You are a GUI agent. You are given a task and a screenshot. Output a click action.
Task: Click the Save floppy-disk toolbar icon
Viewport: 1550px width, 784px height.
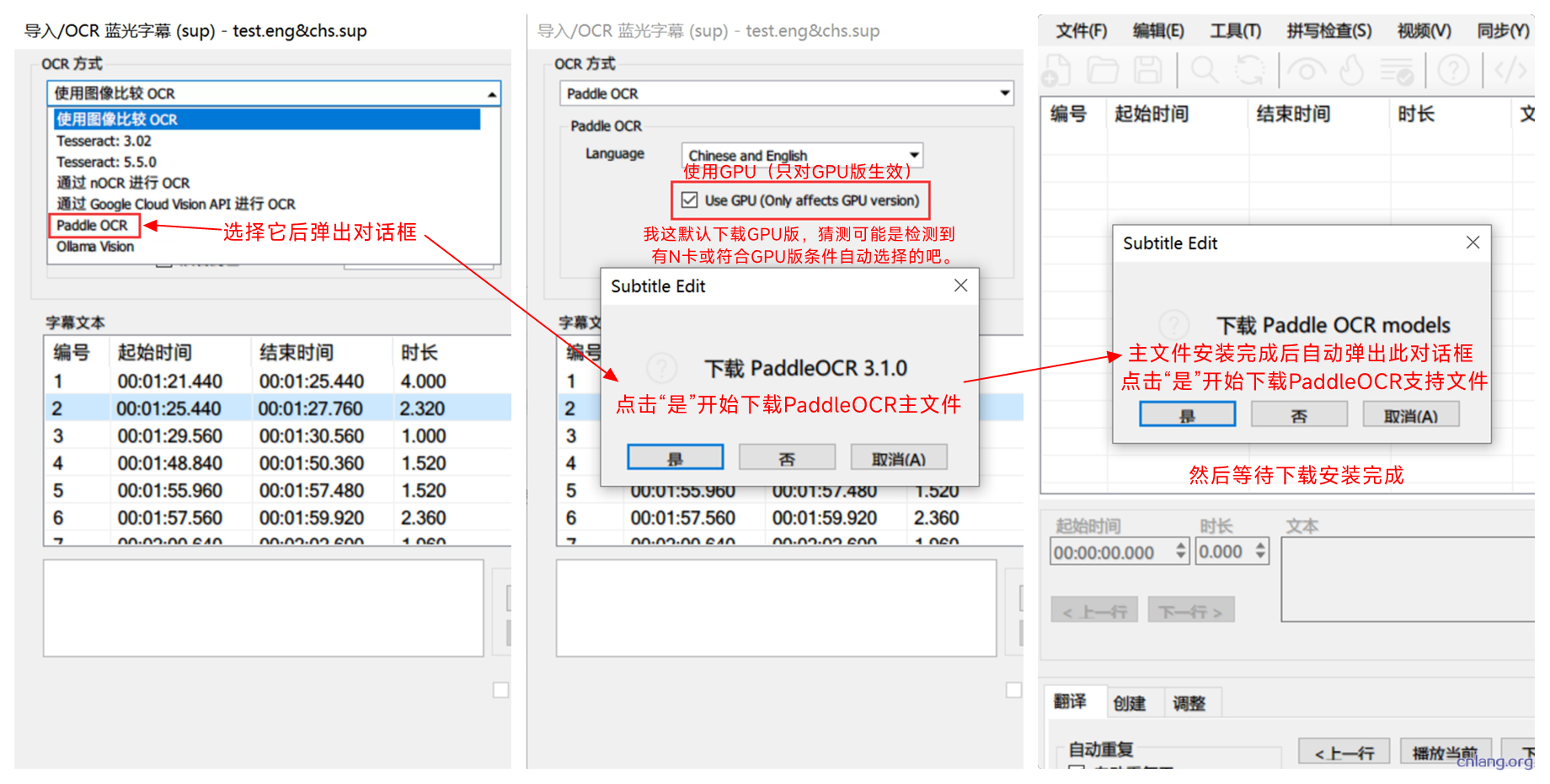(1147, 70)
